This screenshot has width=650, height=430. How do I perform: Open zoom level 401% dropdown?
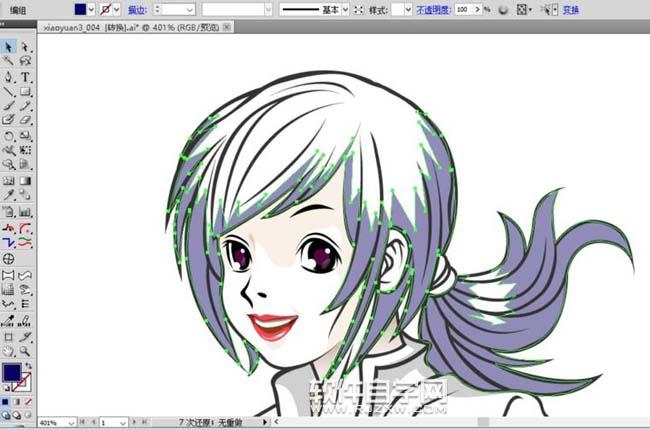71,423
